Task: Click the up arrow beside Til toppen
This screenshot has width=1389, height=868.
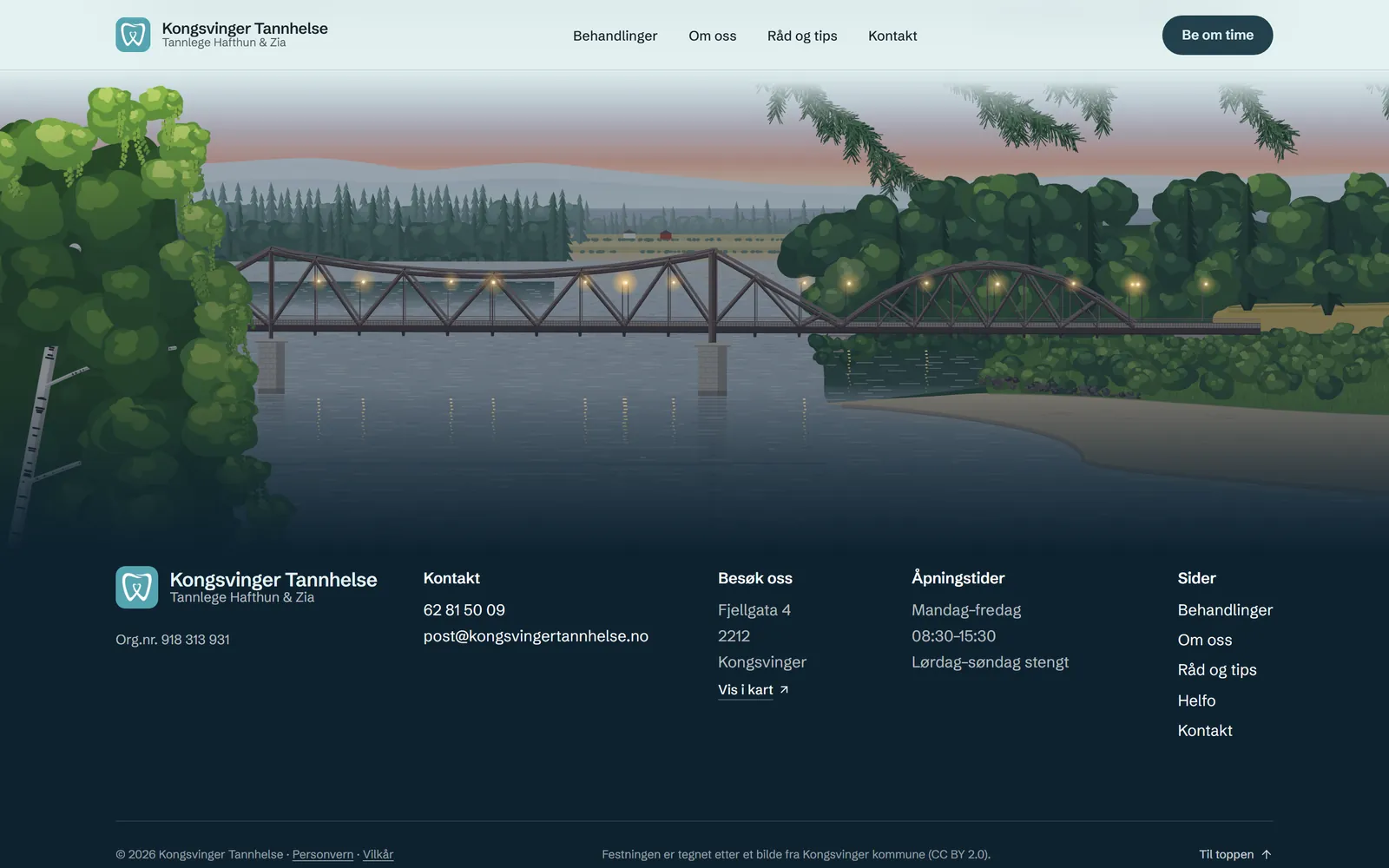Action: (x=1267, y=854)
